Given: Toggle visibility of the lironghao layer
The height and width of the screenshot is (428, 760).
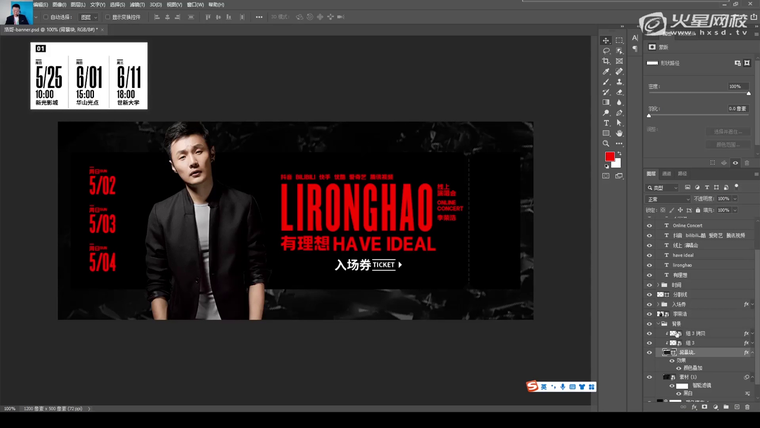Looking at the screenshot, I should tap(649, 265).
